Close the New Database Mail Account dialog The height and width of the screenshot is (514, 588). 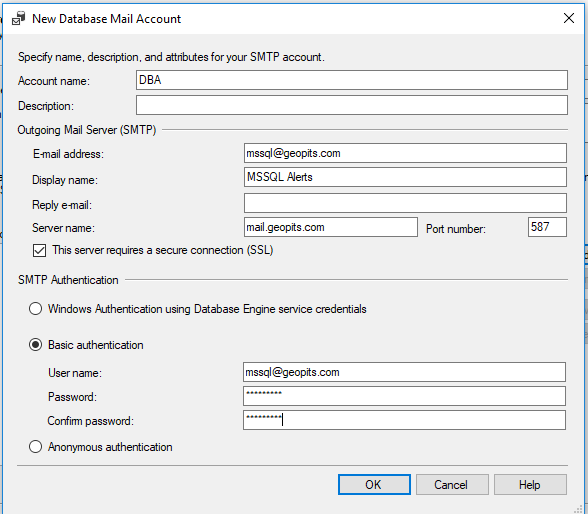[x=569, y=18]
